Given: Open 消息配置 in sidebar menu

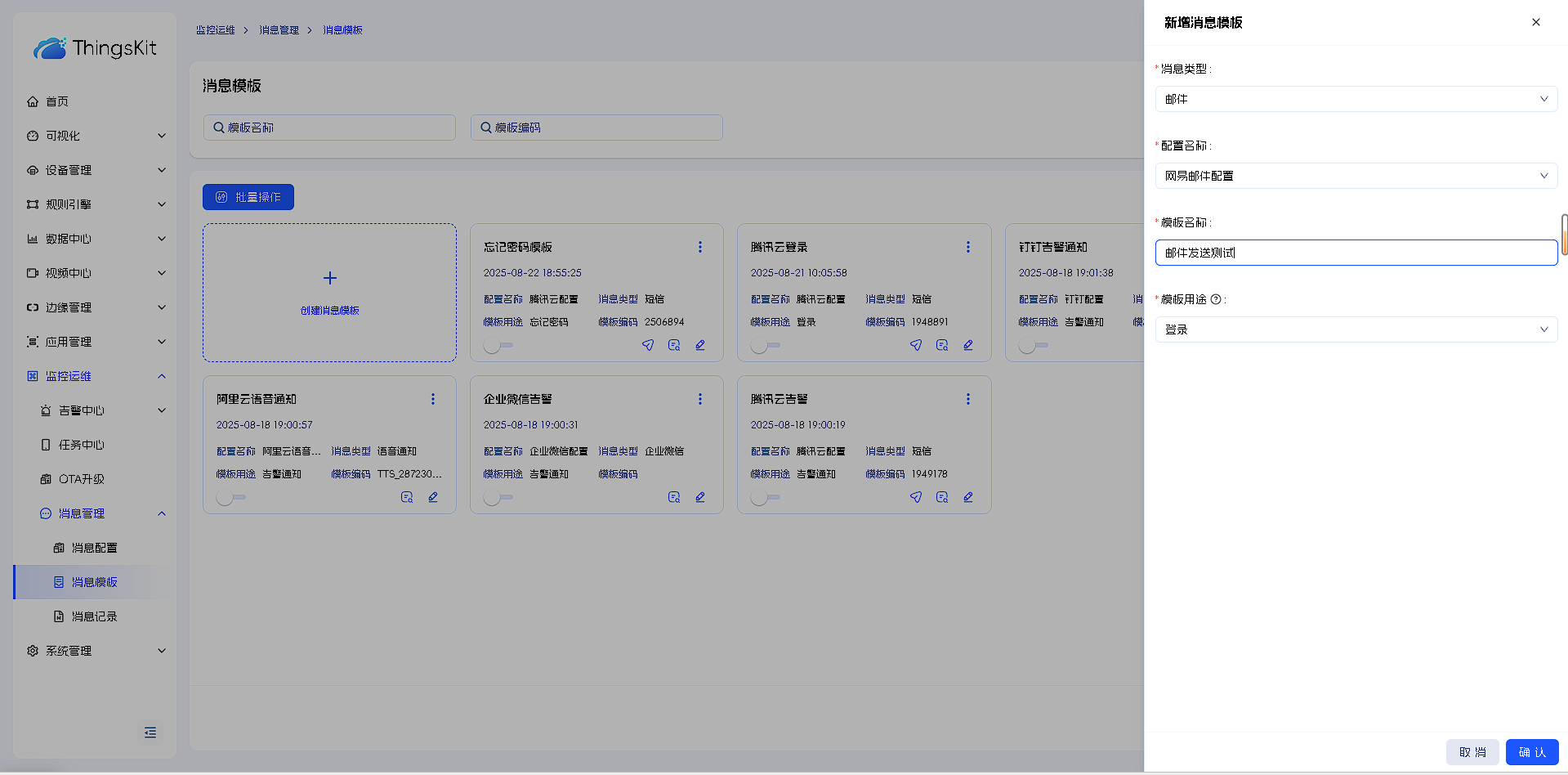Looking at the screenshot, I should point(94,548).
